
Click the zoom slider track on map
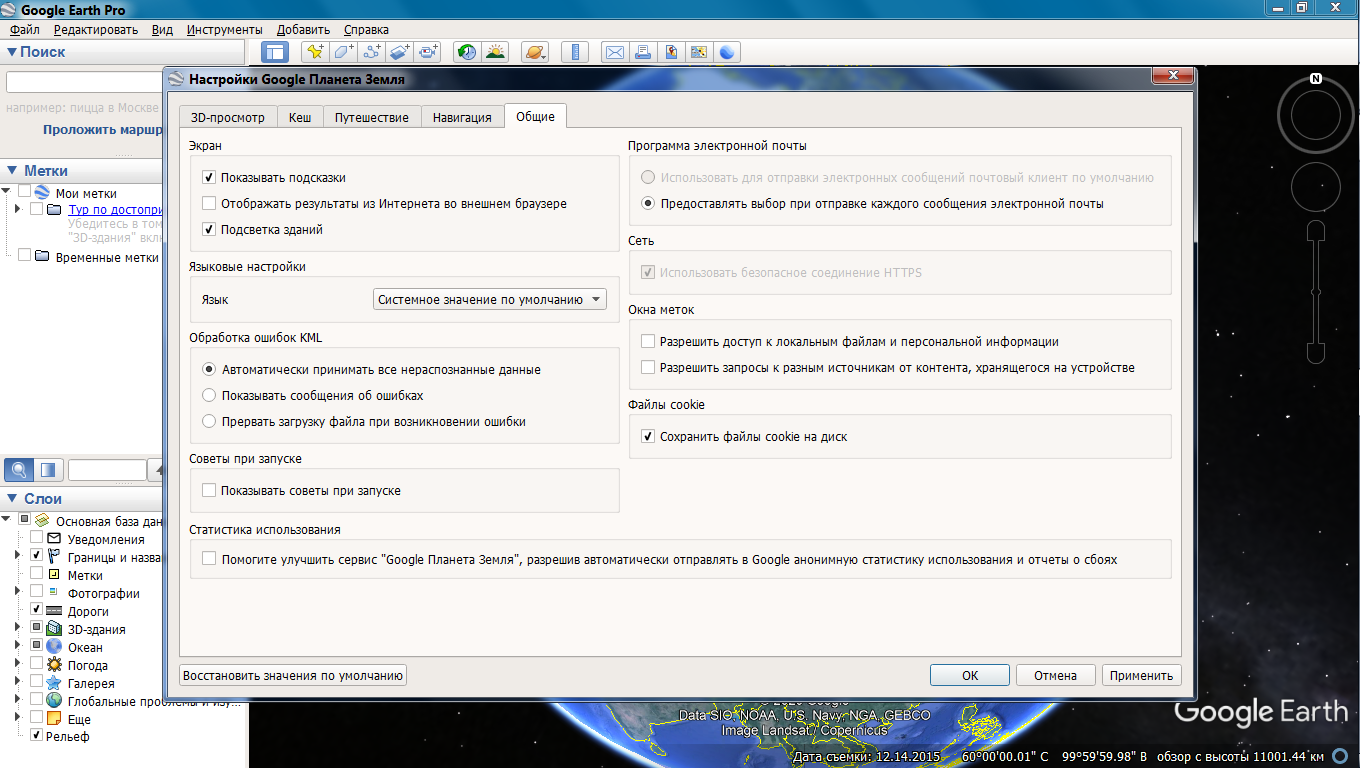pos(1316,293)
